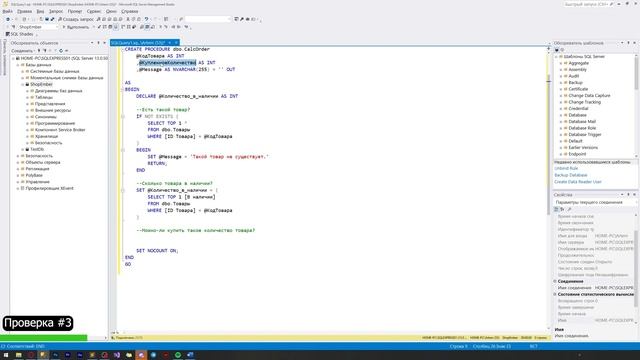Open the Справка menu
Image resolution: width=640 pixels, height=360 pixels.
[x=130, y=11]
